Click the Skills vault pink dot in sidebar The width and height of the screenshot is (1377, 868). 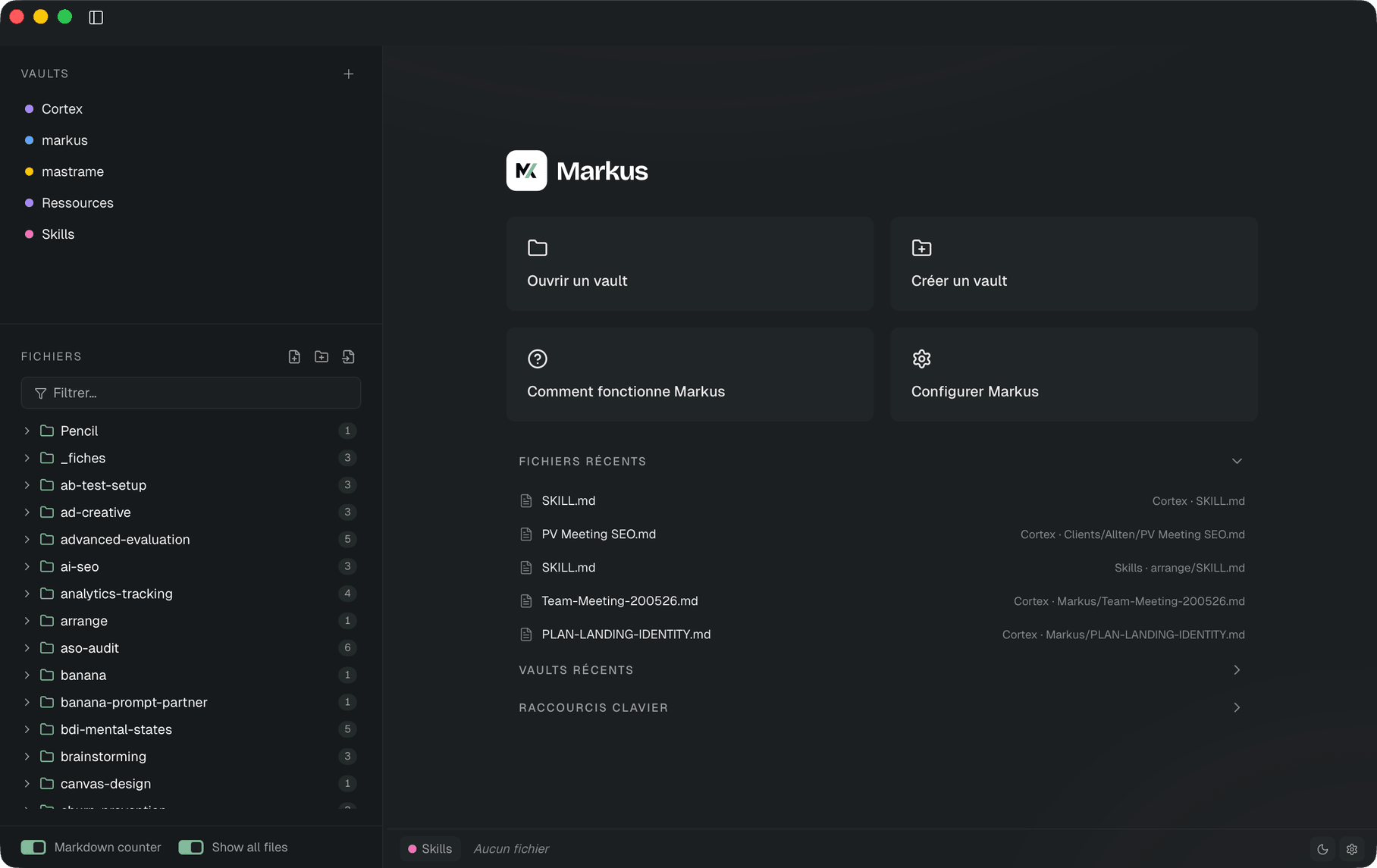point(29,234)
